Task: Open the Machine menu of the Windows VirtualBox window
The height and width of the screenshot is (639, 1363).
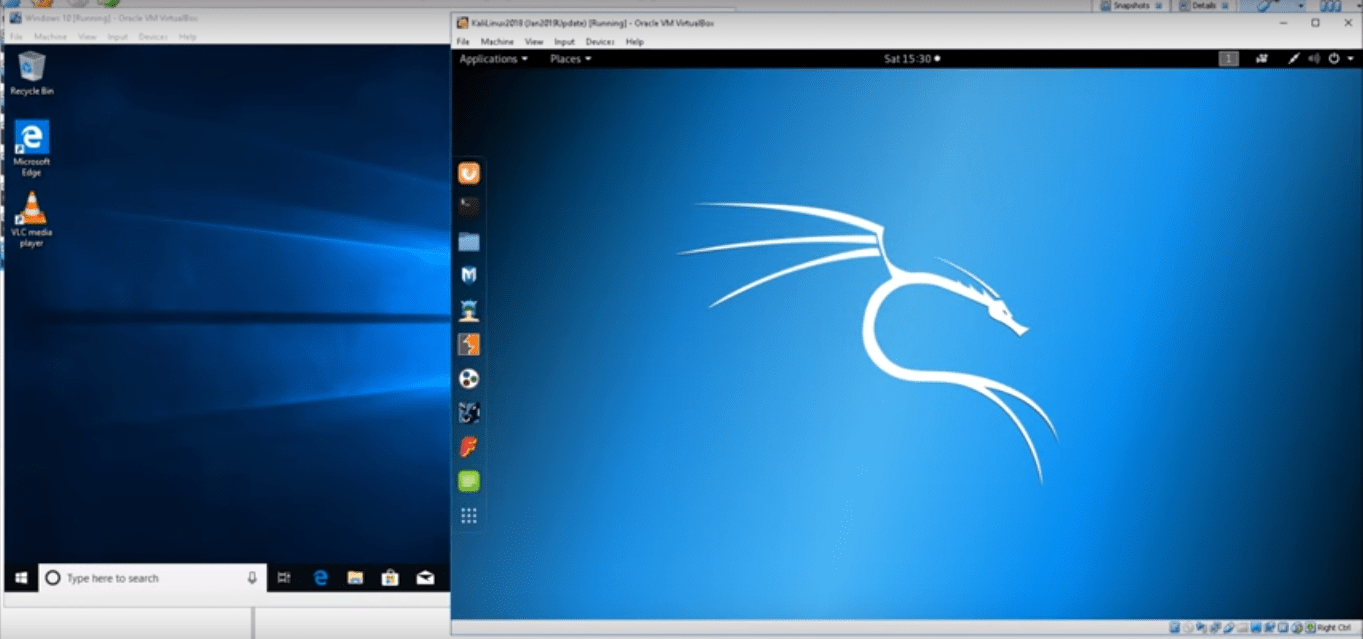Action: pos(50,36)
